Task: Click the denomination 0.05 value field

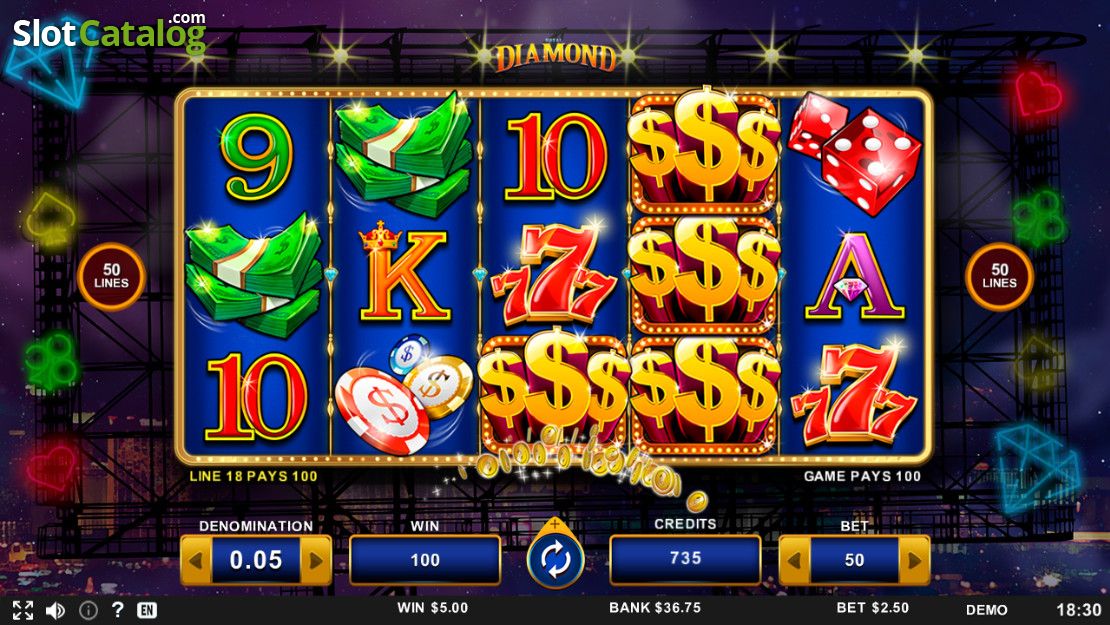Action: [256, 560]
